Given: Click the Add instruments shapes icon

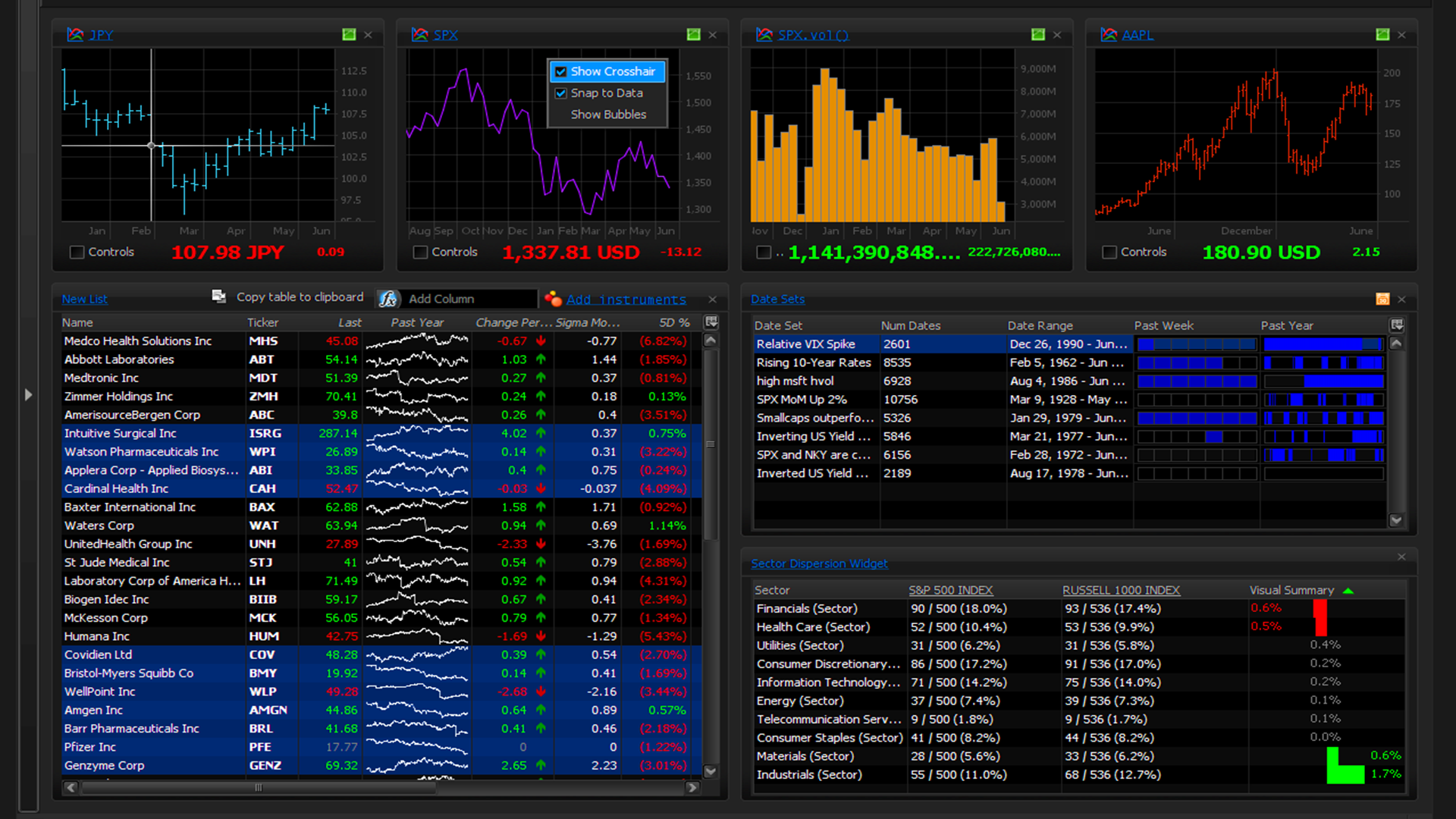Looking at the screenshot, I should point(553,299).
